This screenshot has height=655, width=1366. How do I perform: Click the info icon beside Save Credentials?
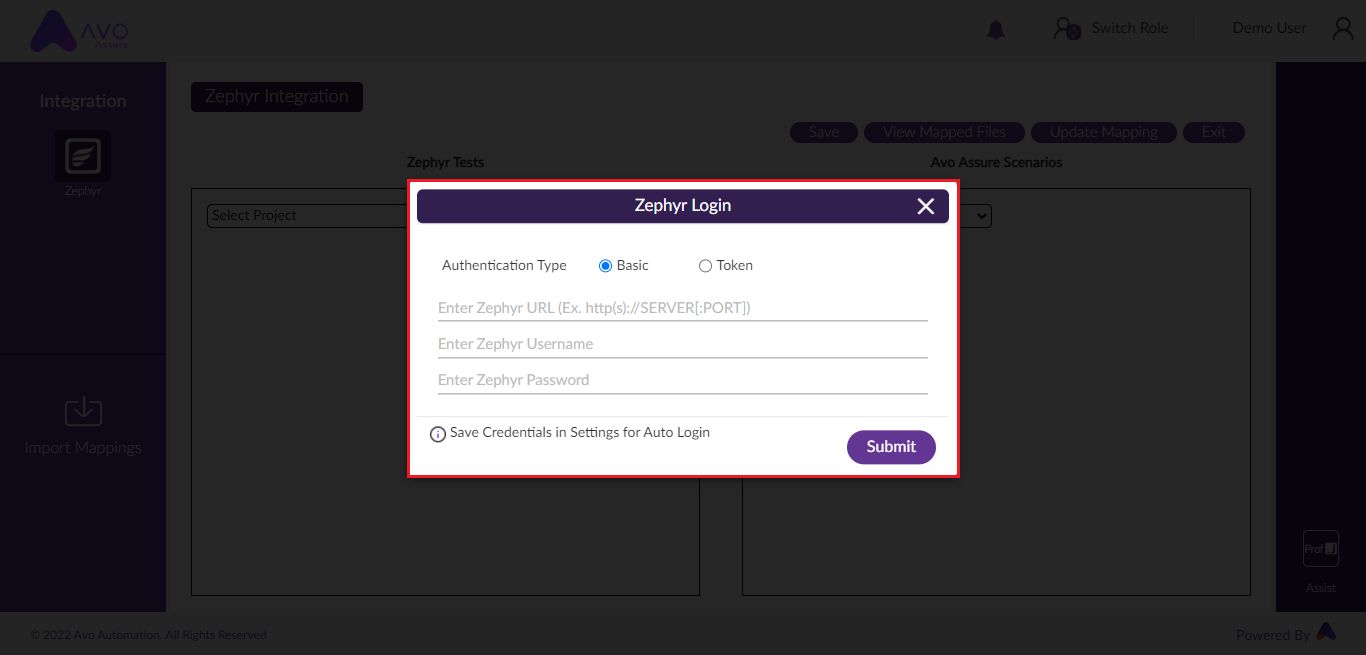pyautogui.click(x=438, y=434)
